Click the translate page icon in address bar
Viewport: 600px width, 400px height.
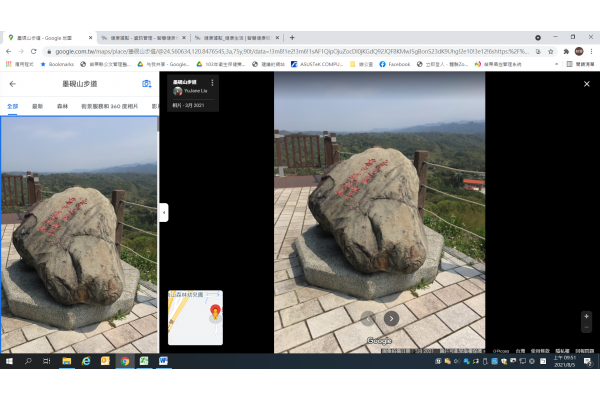538,51
